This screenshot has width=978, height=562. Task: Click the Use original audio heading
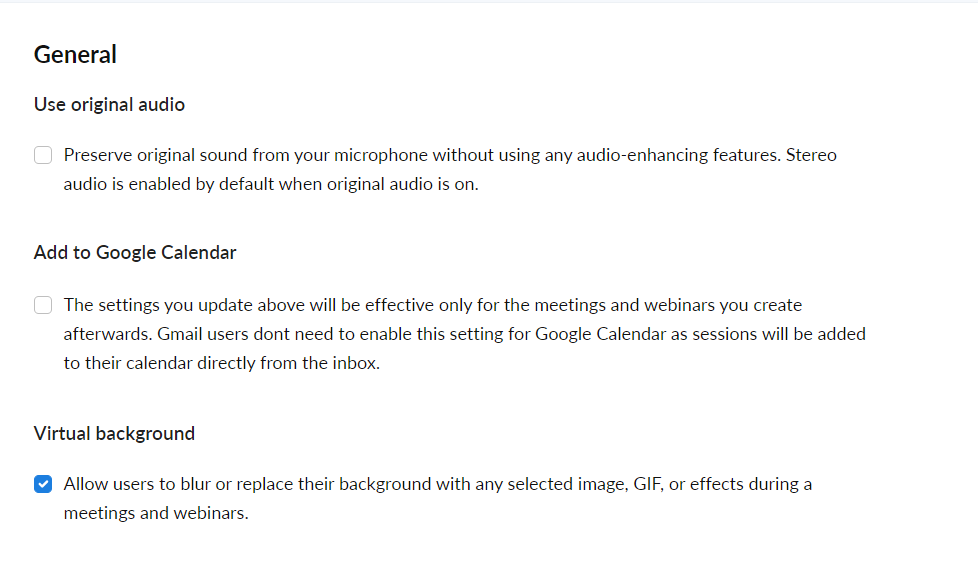pyautogui.click(x=109, y=104)
